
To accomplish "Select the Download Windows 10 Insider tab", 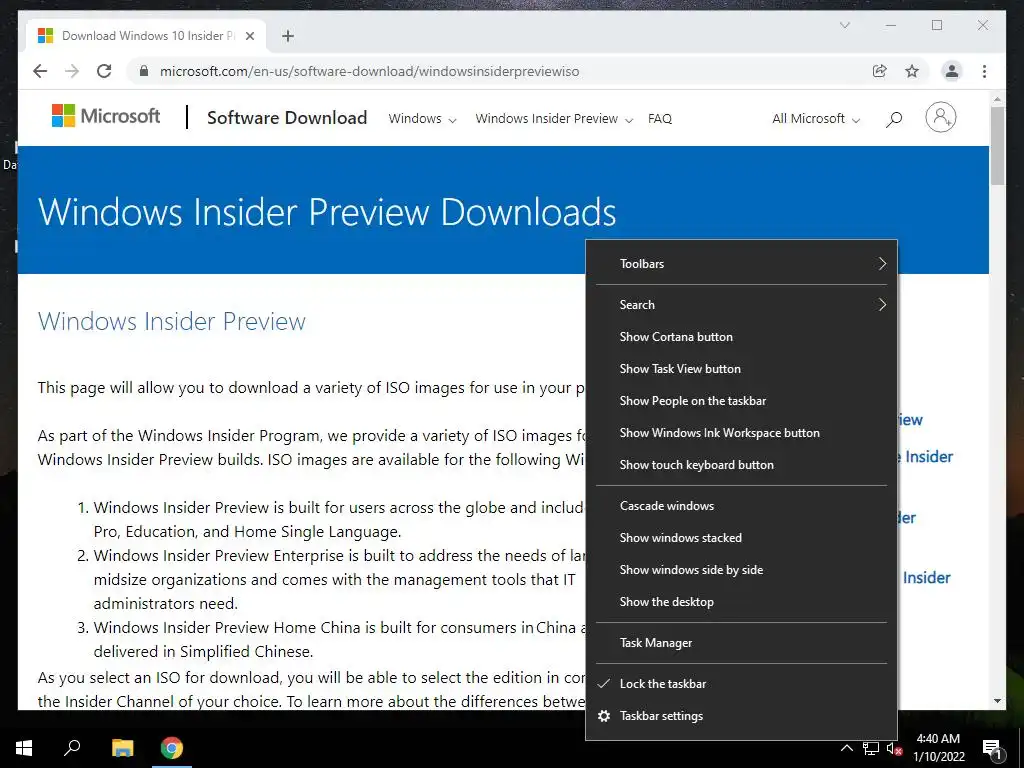I will (146, 36).
